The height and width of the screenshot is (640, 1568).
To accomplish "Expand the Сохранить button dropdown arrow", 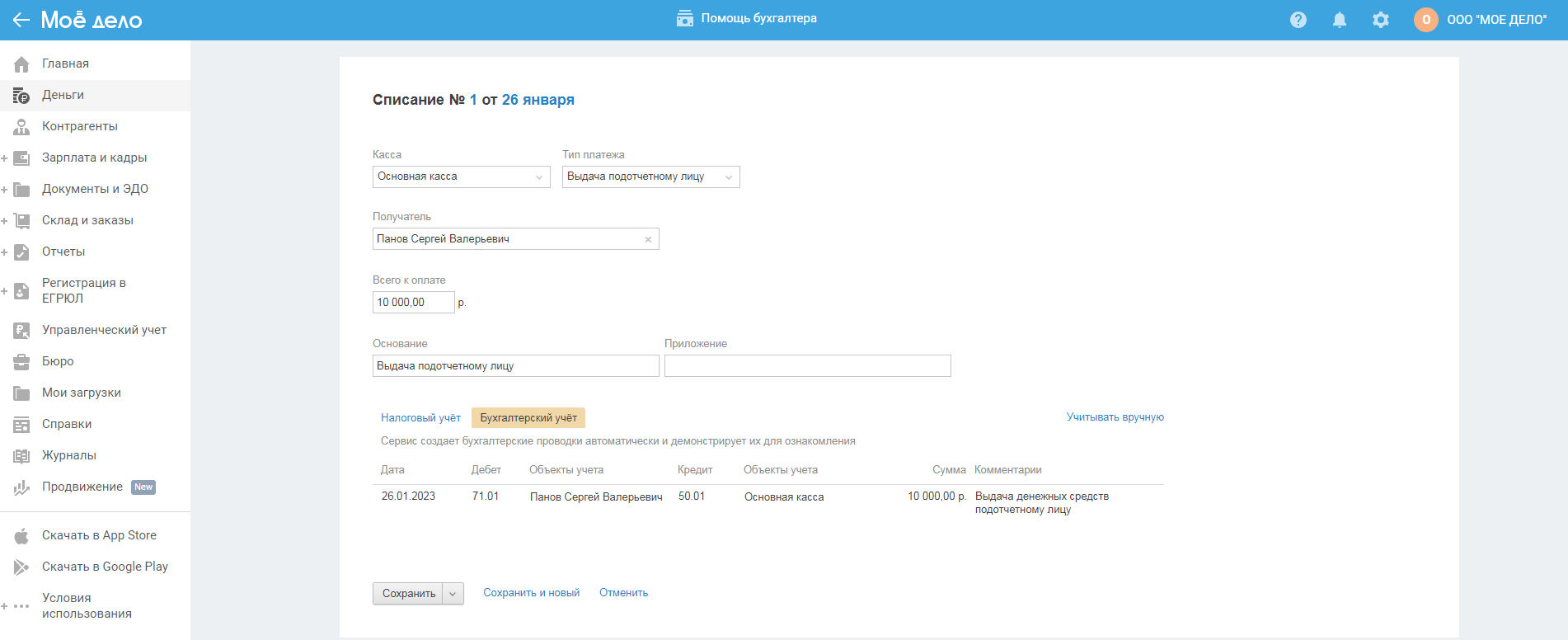I will (x=453, y=594).
